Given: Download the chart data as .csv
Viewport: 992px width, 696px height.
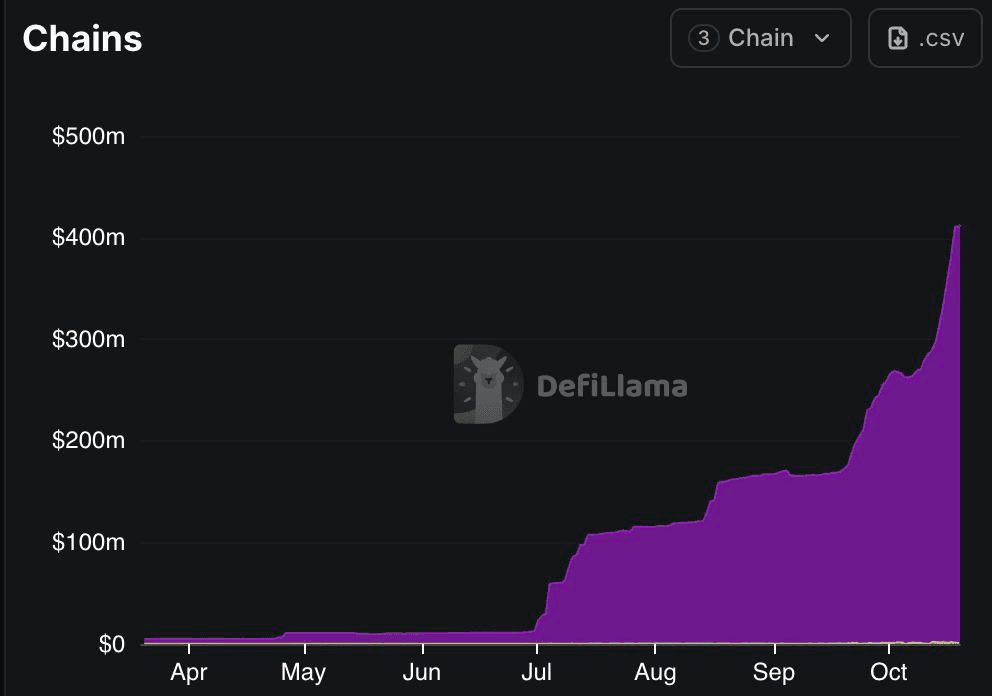Looking at the screenshot, I should [925, 39].
